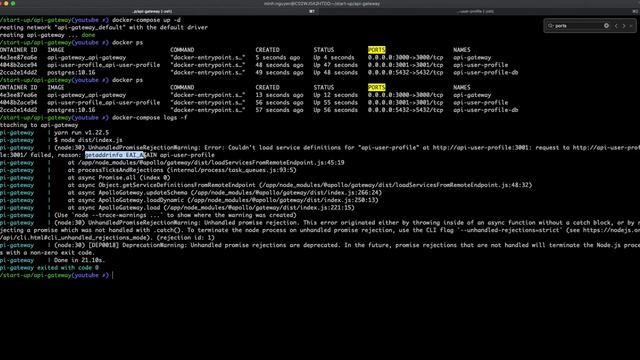
Task: Click "exited with code 0" message
Action: point(68,268)
